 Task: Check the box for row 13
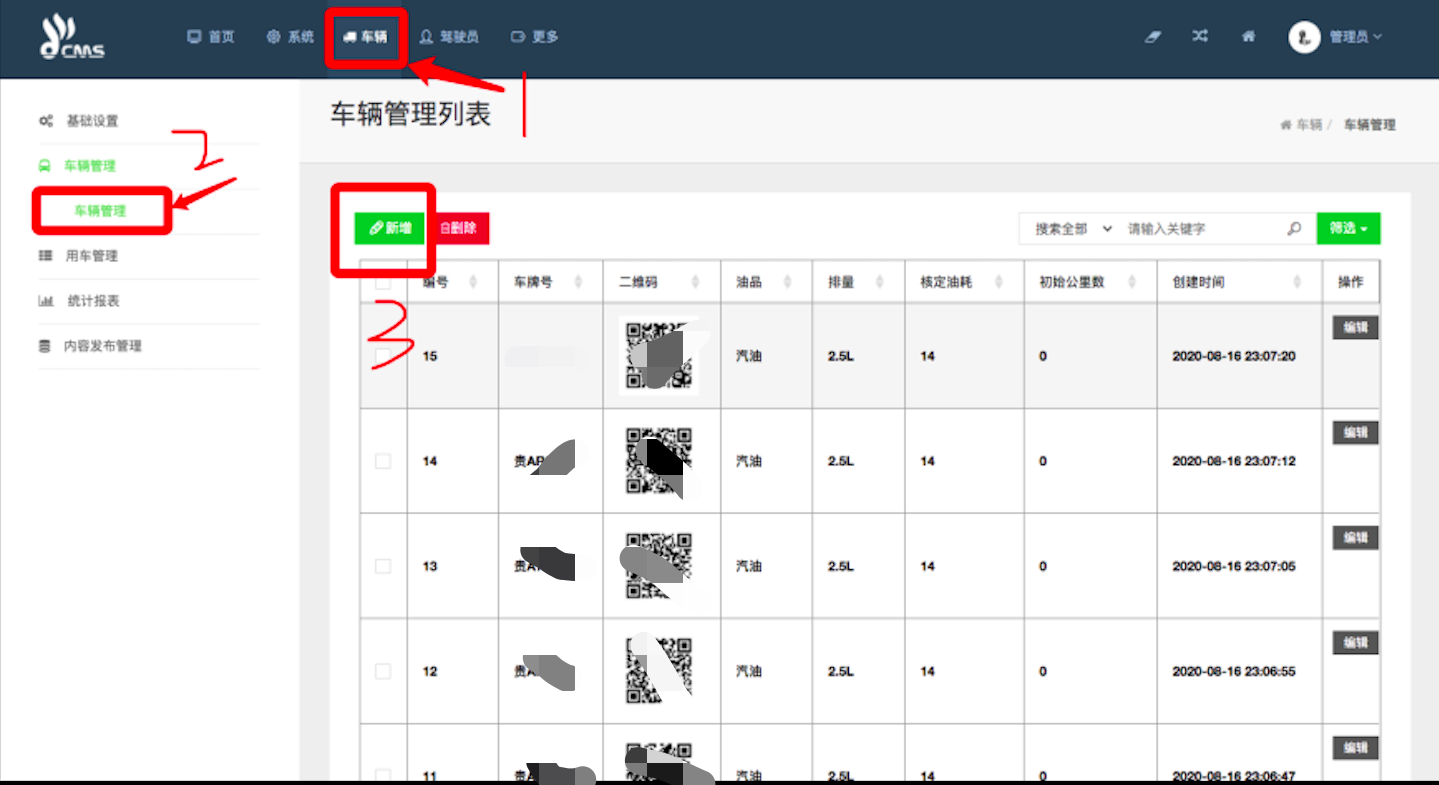click(x=383, y=566)
